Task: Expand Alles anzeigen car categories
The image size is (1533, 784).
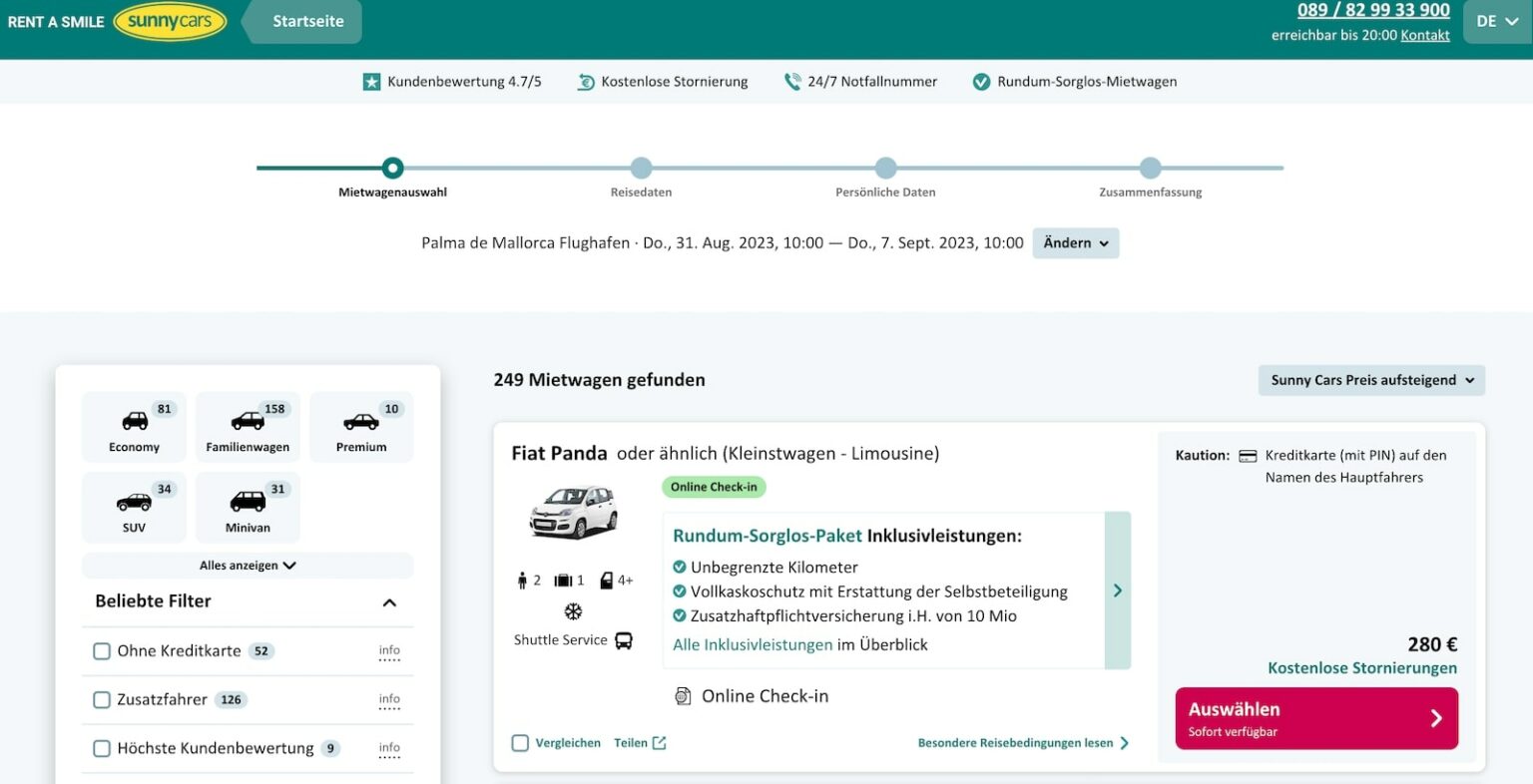Action: (x=248, y=566)
